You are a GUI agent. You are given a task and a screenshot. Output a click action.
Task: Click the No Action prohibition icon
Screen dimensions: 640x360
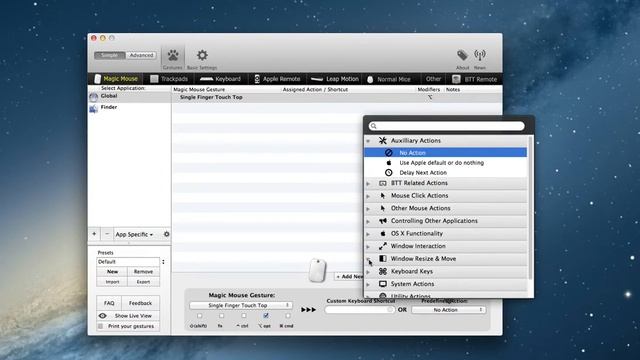[389, 153]
